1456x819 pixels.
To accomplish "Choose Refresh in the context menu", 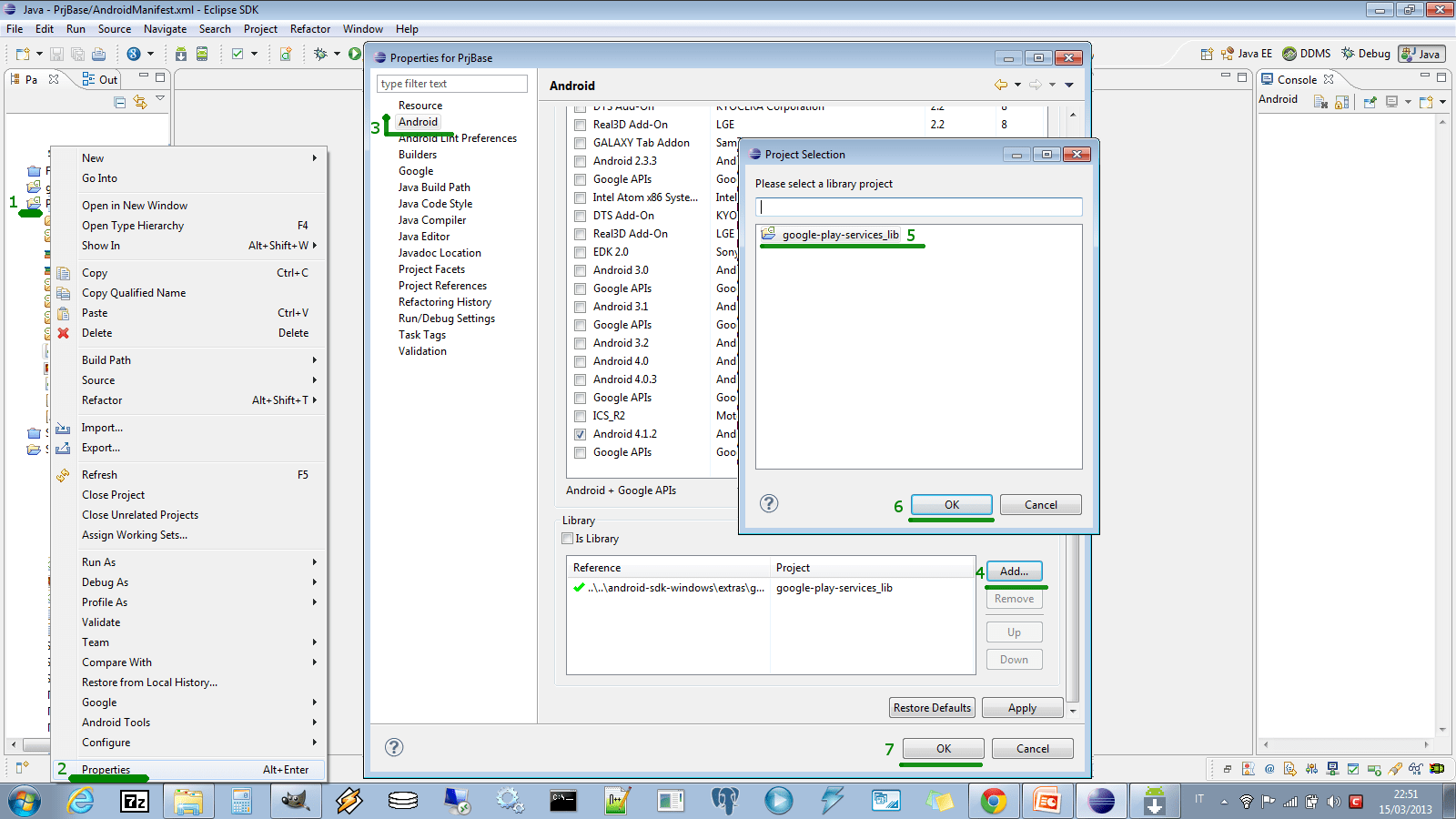I will pyautogui.click(x=189, y=475).
